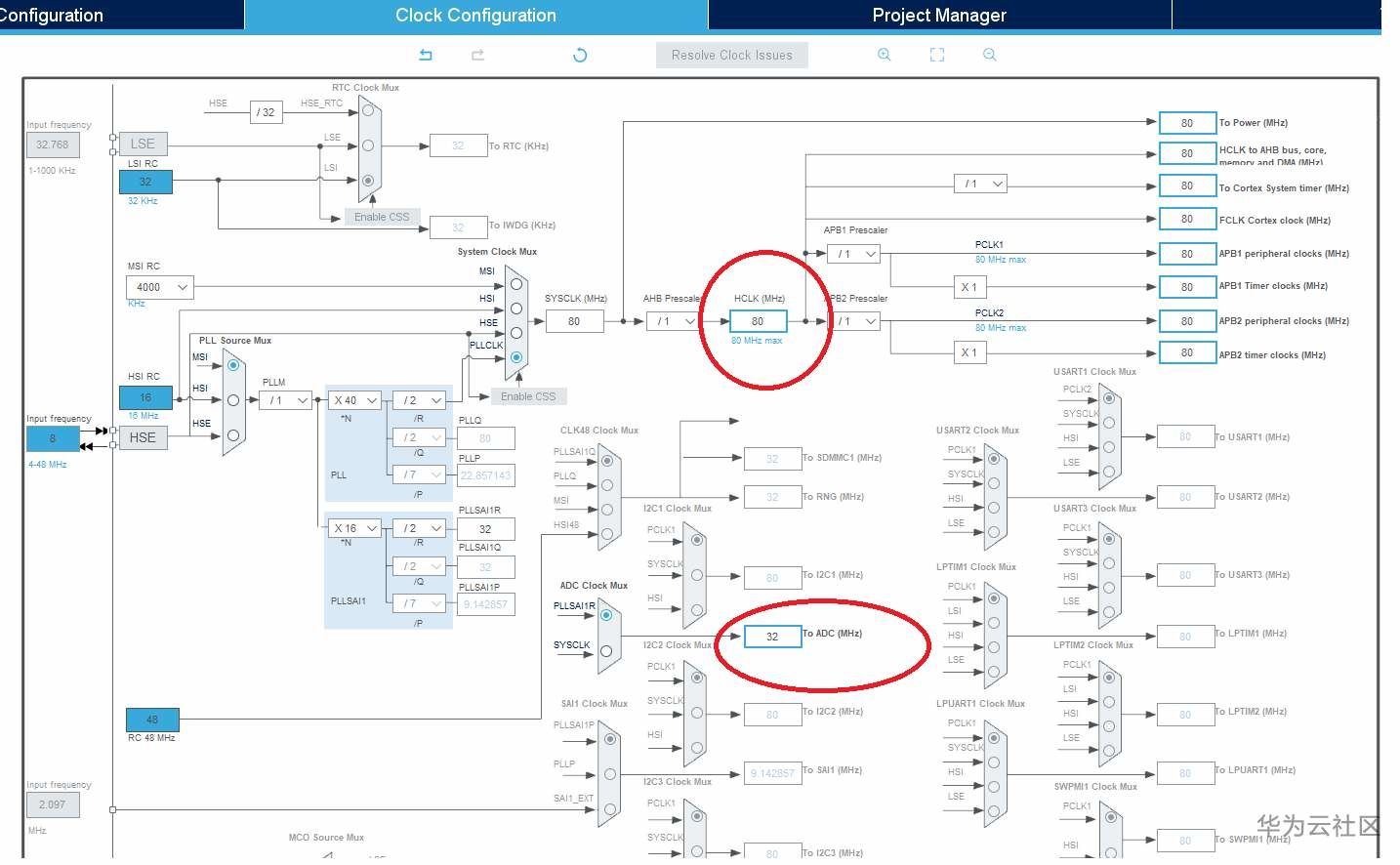Click the HCLK (MHz) value field
Viewport: 1400px width, 865px height.
[758, 321]
